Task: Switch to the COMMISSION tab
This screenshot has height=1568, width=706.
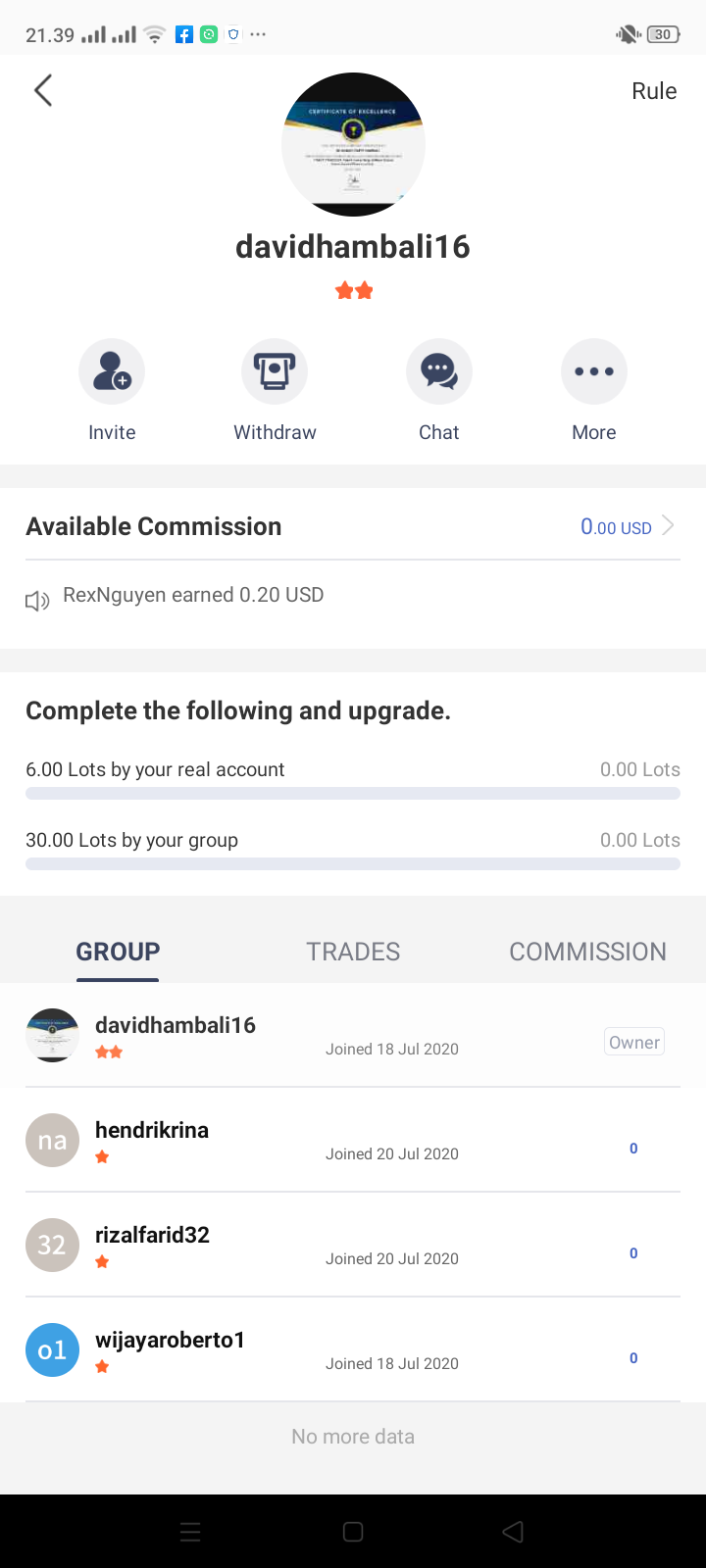Action: pos(587,952)
